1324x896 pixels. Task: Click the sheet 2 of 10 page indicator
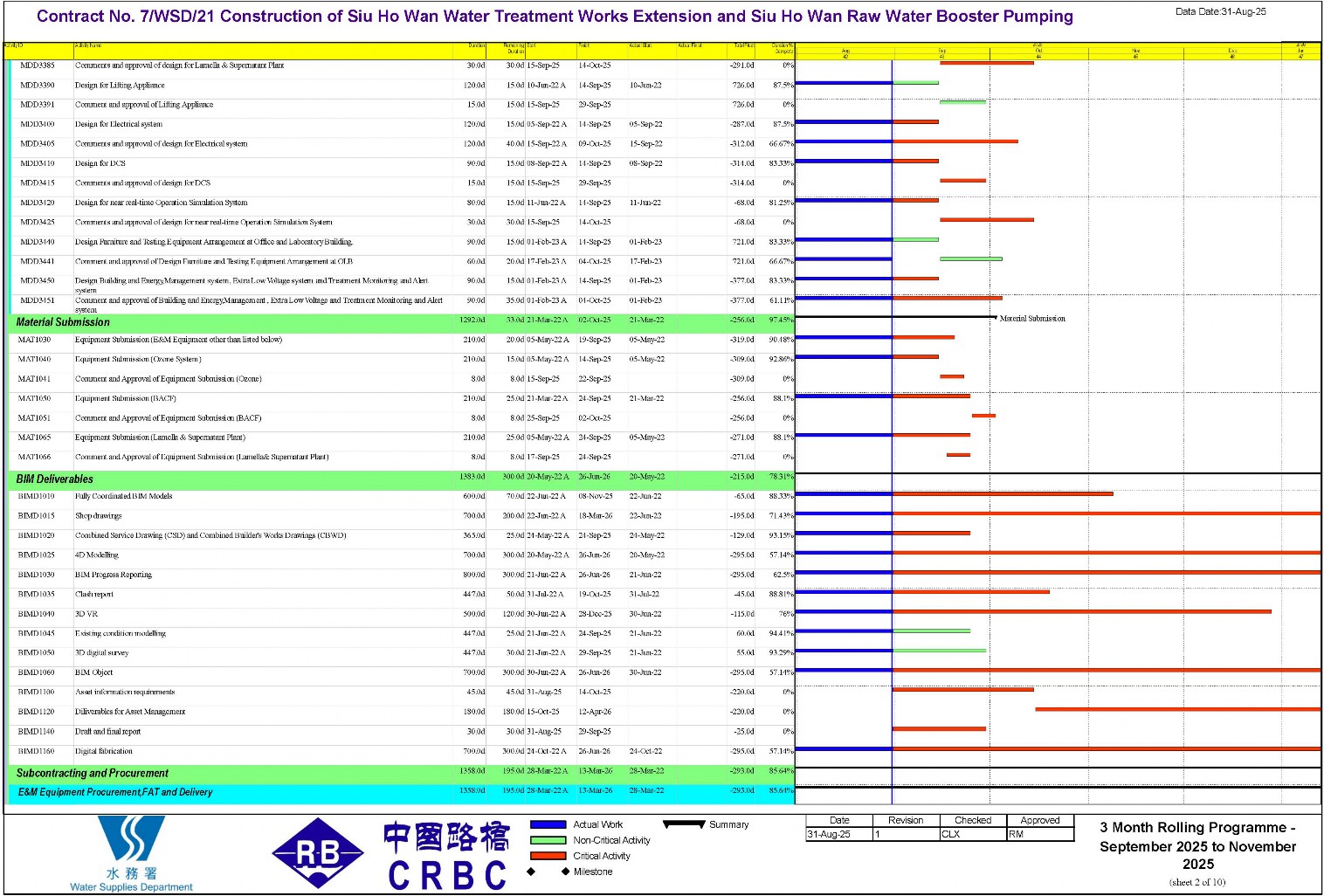pyautogui.click(x=1197, y=882)
